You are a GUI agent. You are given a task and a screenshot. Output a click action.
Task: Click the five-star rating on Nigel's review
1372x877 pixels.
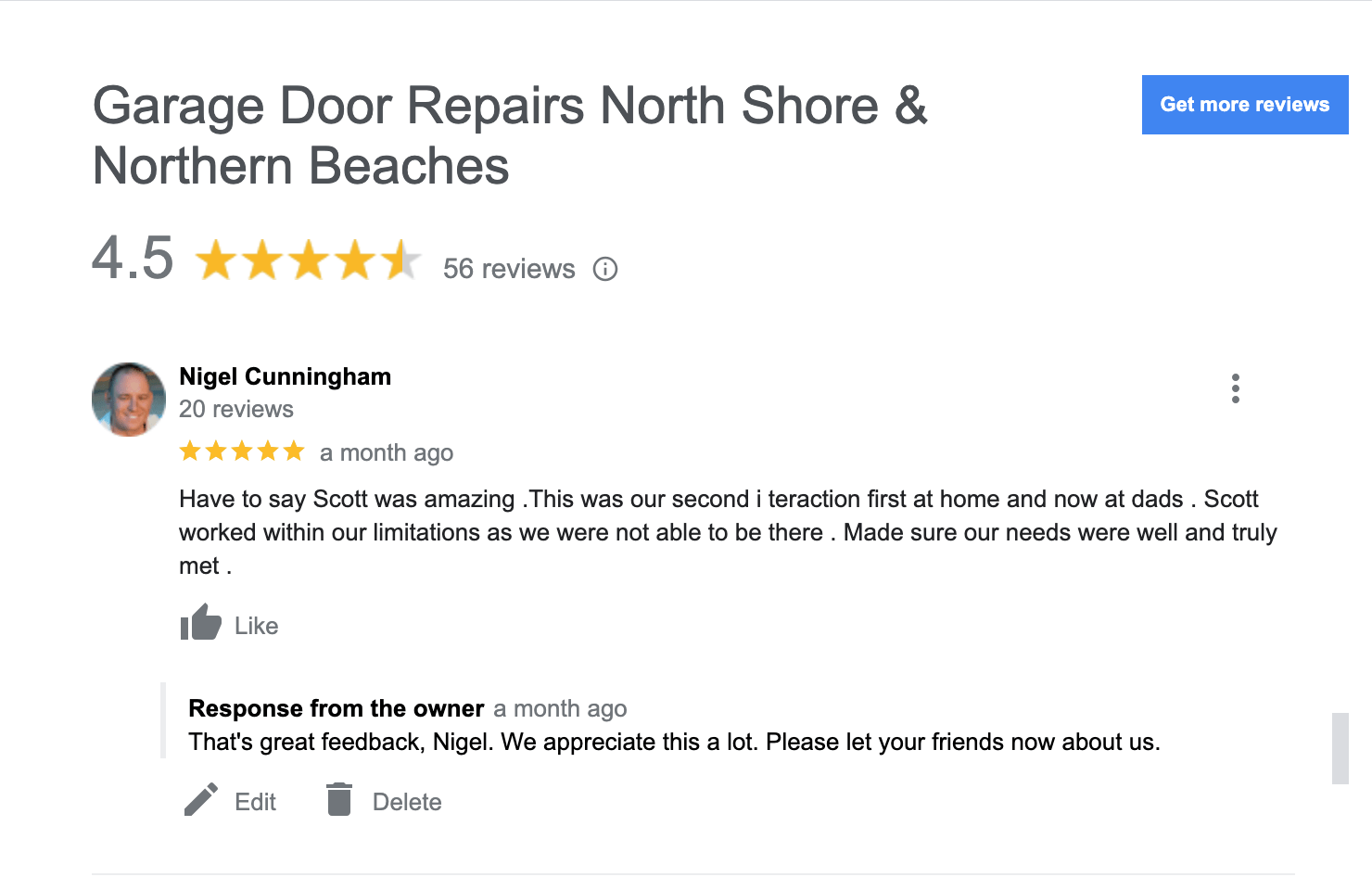242,451
